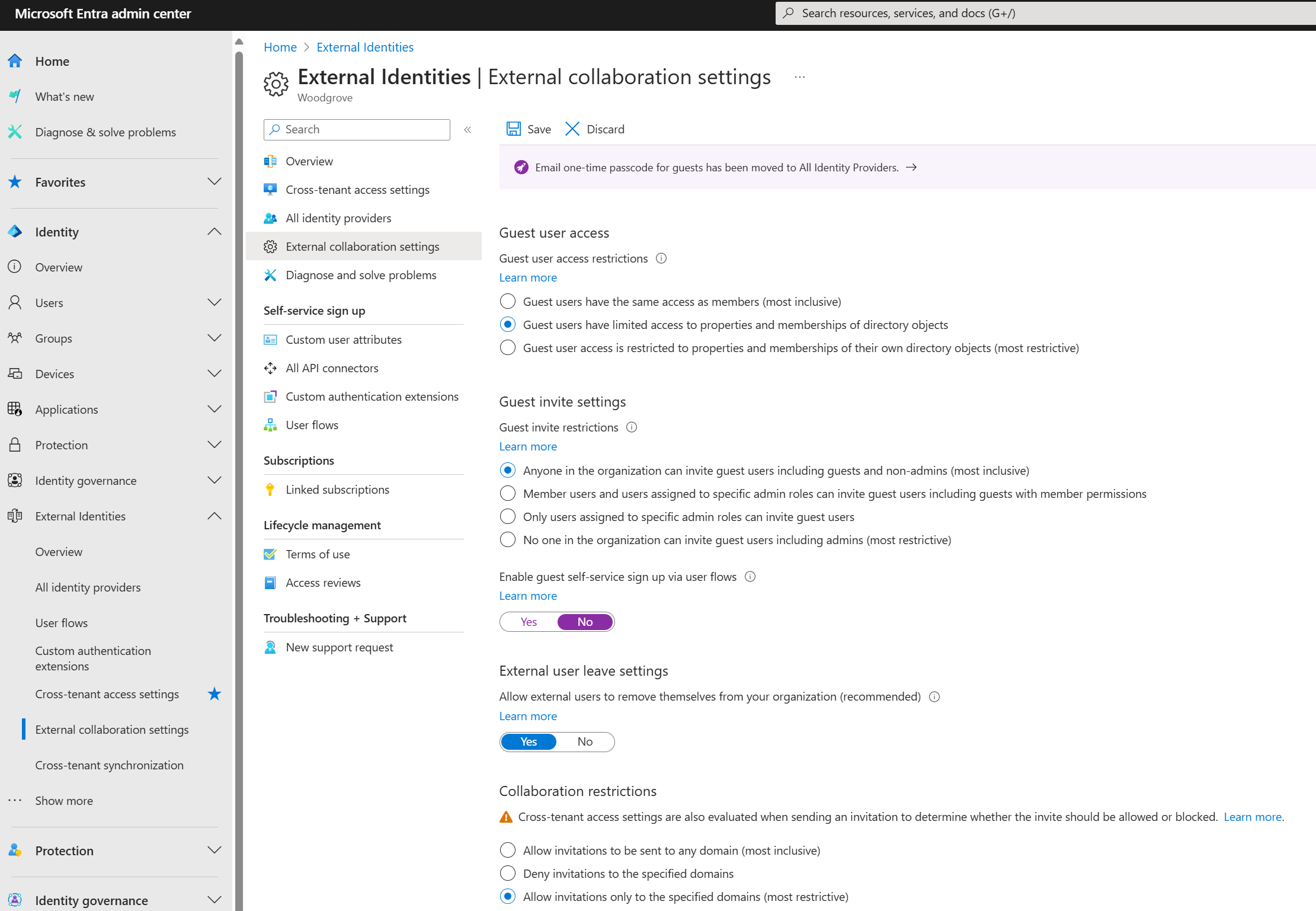
Task: Select most inclusive guest invite restrictions radio button
Action: click(x=508, y=470)
